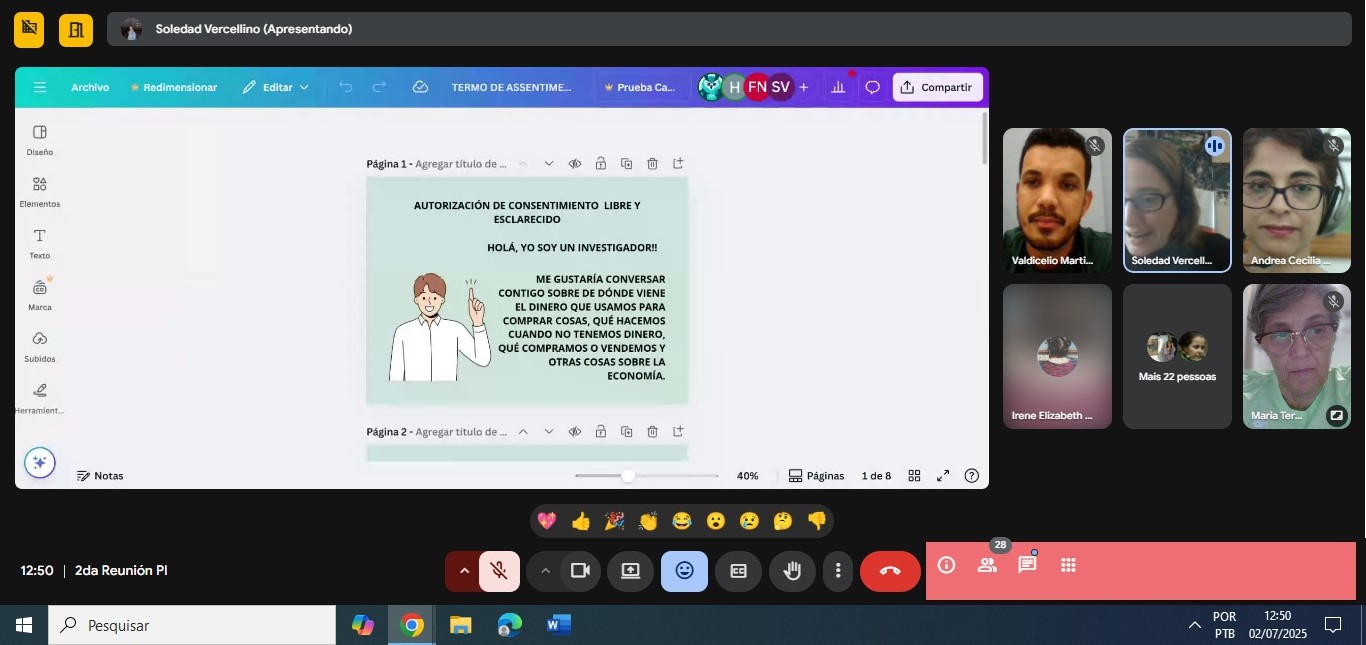
Task: Open the meeting details info icon
Action: (x=946, y=565)
